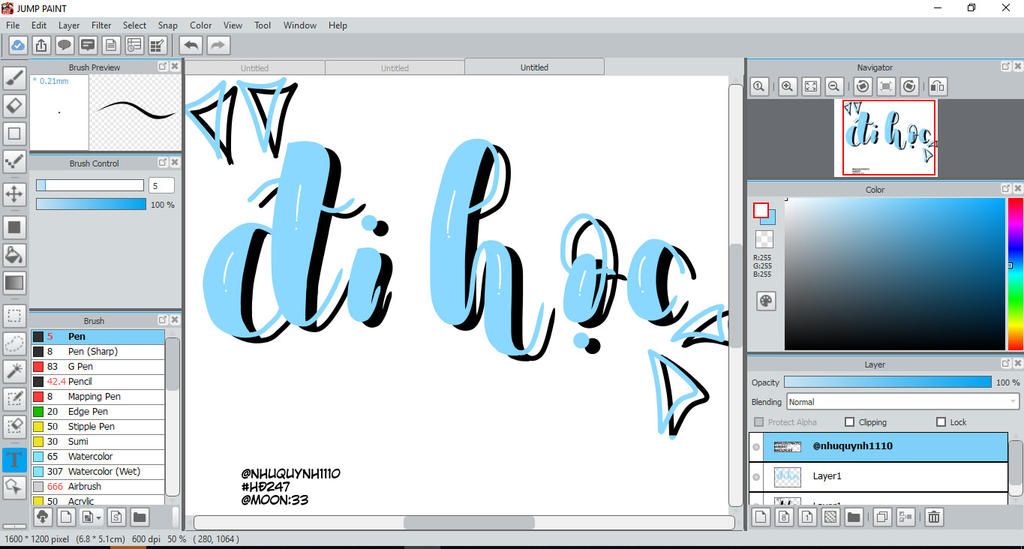Open the Window menu
The image size is (1024, 549).
tap(300, 25)
